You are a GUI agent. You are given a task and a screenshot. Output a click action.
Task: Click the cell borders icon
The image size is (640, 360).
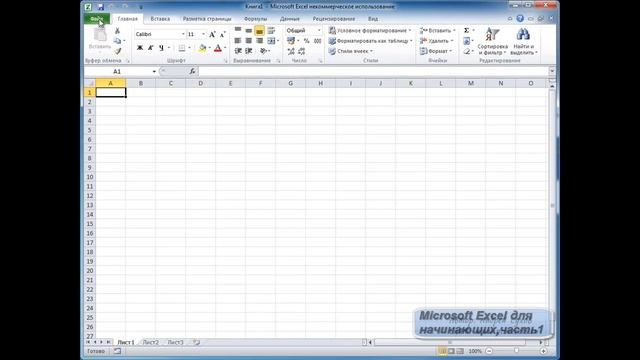coord(182,48)
